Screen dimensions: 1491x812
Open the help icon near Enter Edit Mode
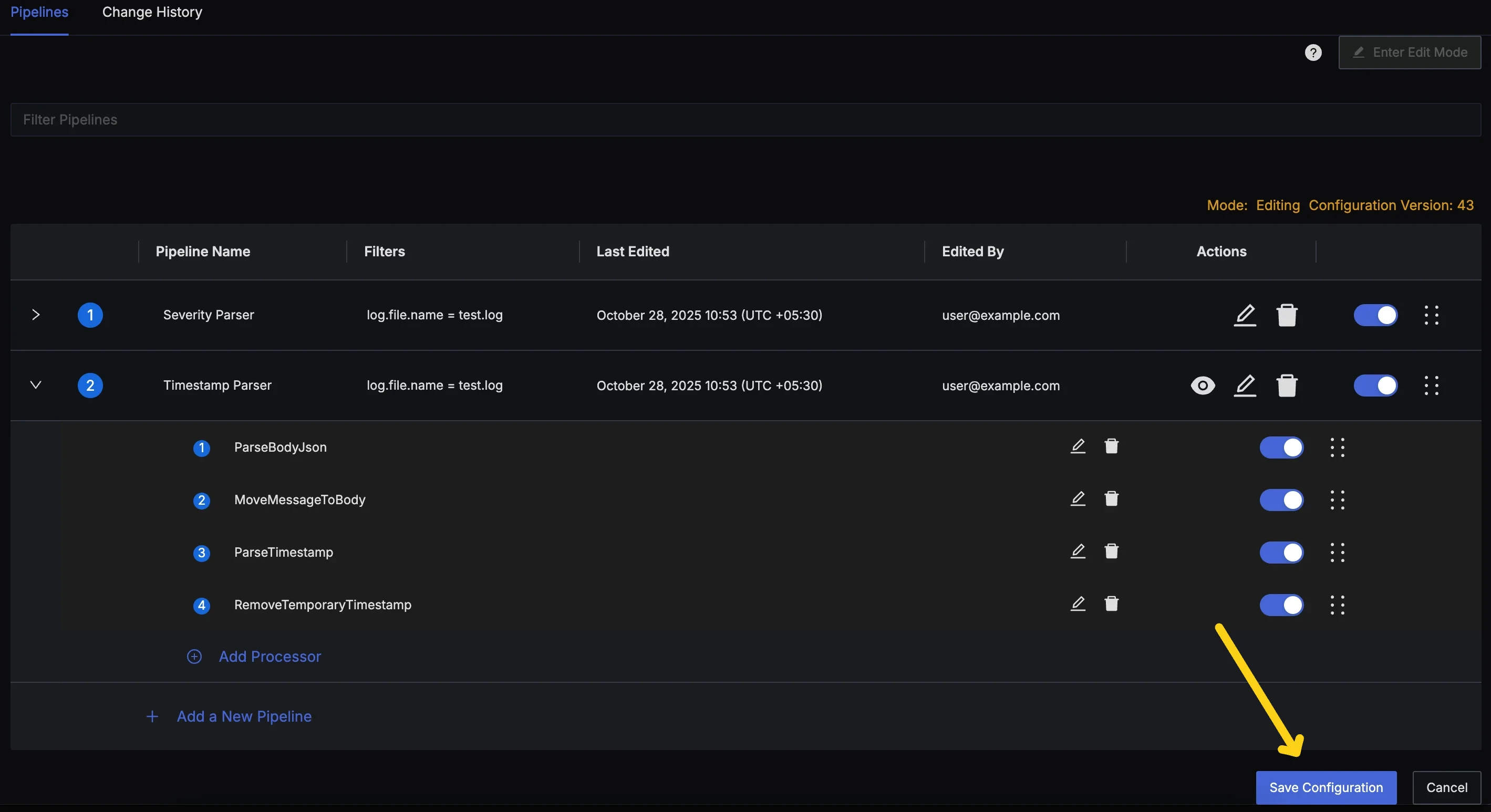point(1313,52)
